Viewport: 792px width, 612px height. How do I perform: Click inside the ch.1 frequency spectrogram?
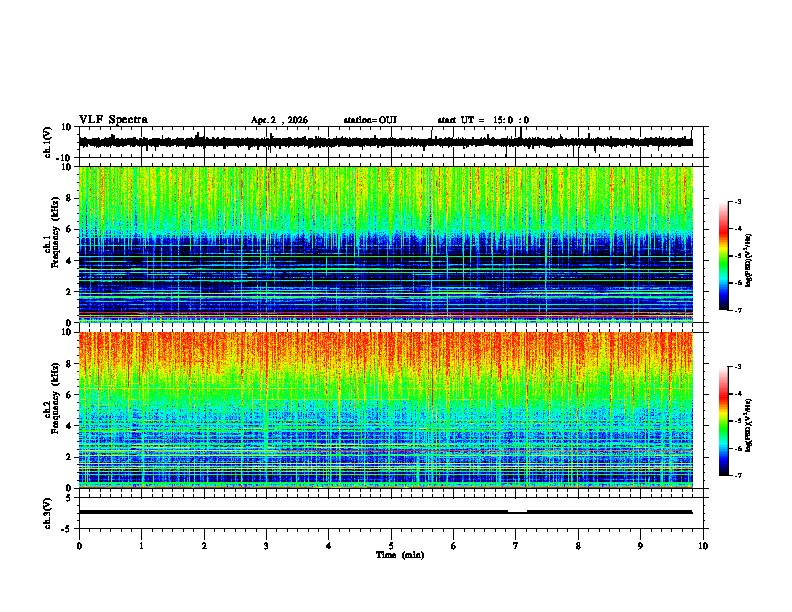point(385,244)
